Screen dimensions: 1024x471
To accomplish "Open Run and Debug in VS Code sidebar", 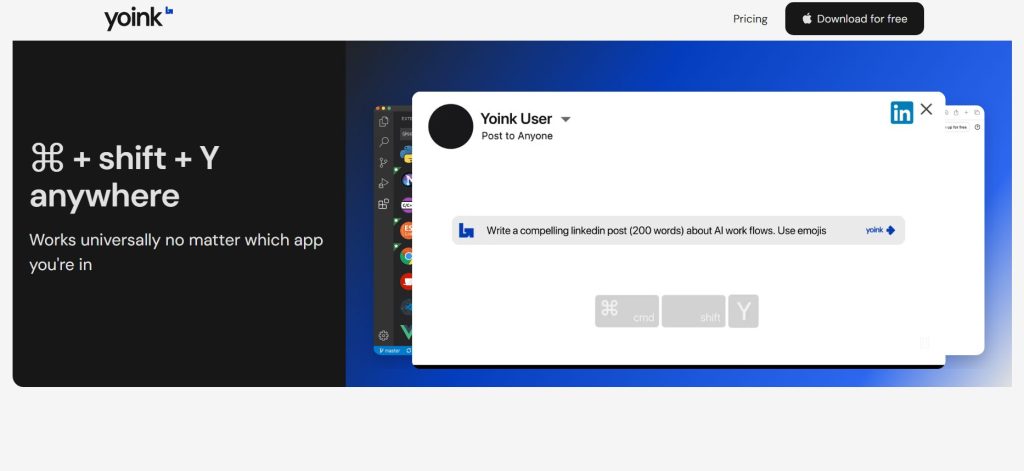I will click(x=384, y=184).
